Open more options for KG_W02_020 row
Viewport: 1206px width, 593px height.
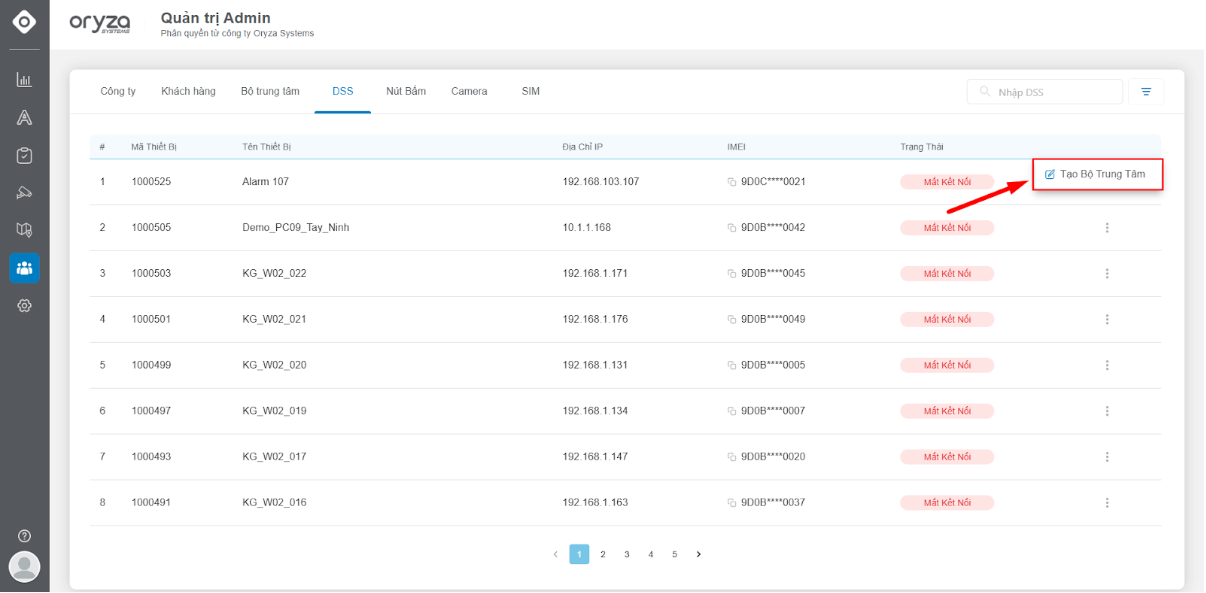point(1107,366)
